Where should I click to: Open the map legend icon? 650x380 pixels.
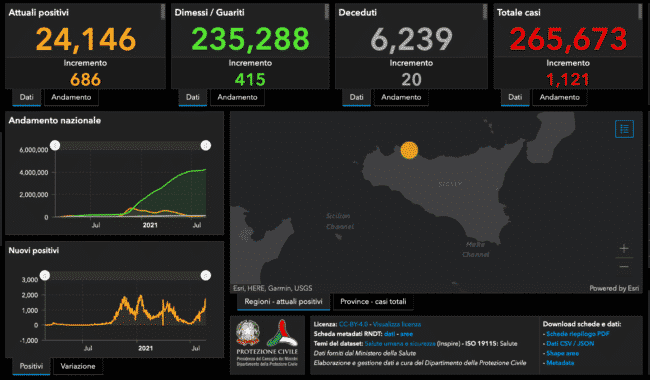(624, 129)
